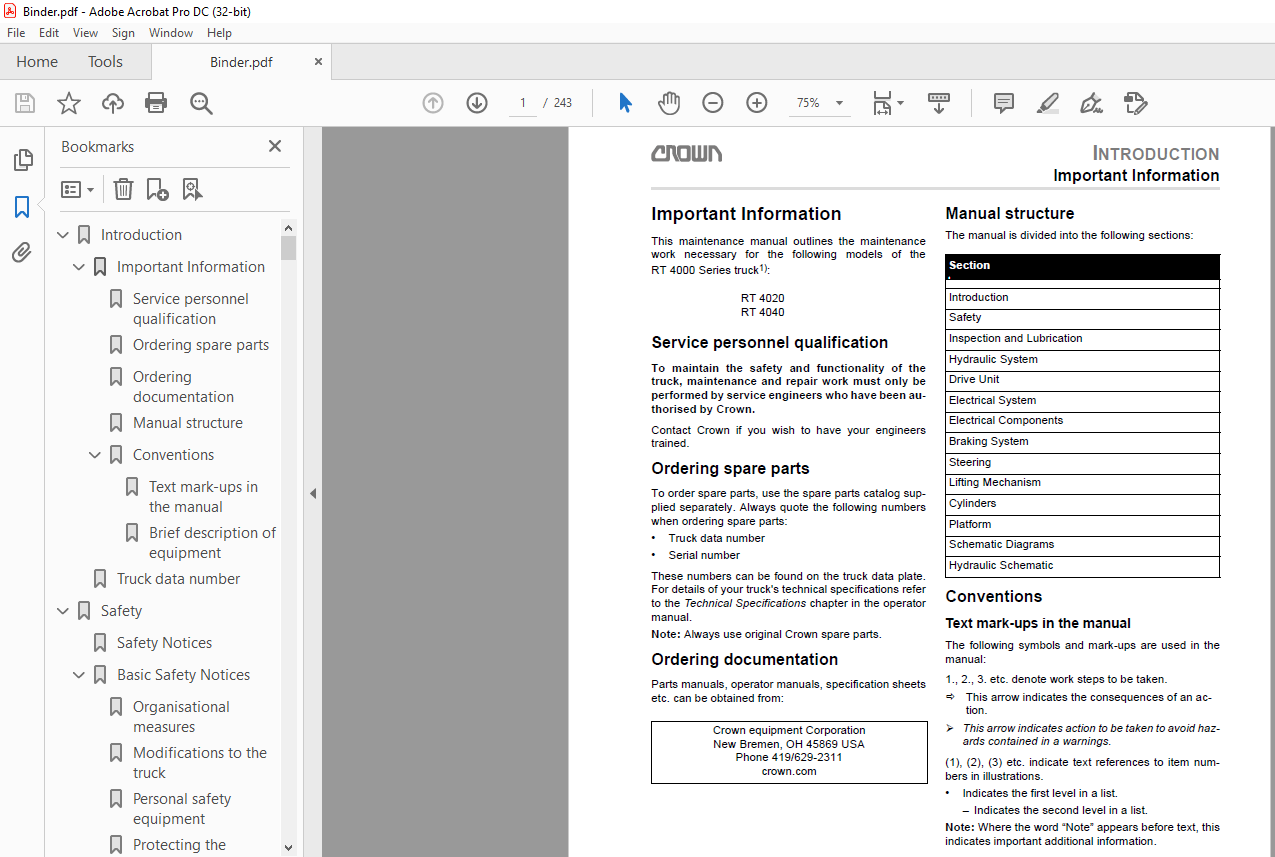This screenshot has height=857, width=1275.
Task: Add a new bookmark icon
Action: [158, 189]
